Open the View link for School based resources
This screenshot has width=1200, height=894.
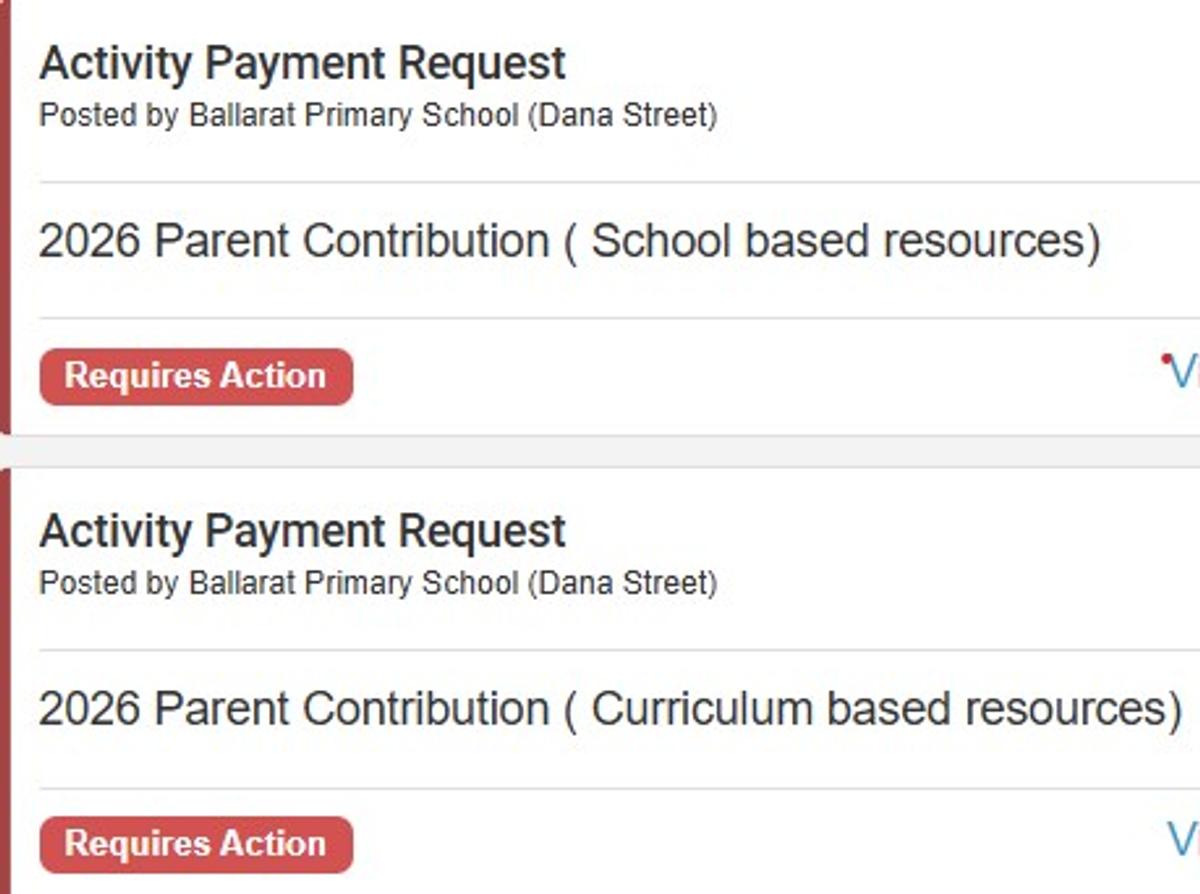tap(1185, 374)
